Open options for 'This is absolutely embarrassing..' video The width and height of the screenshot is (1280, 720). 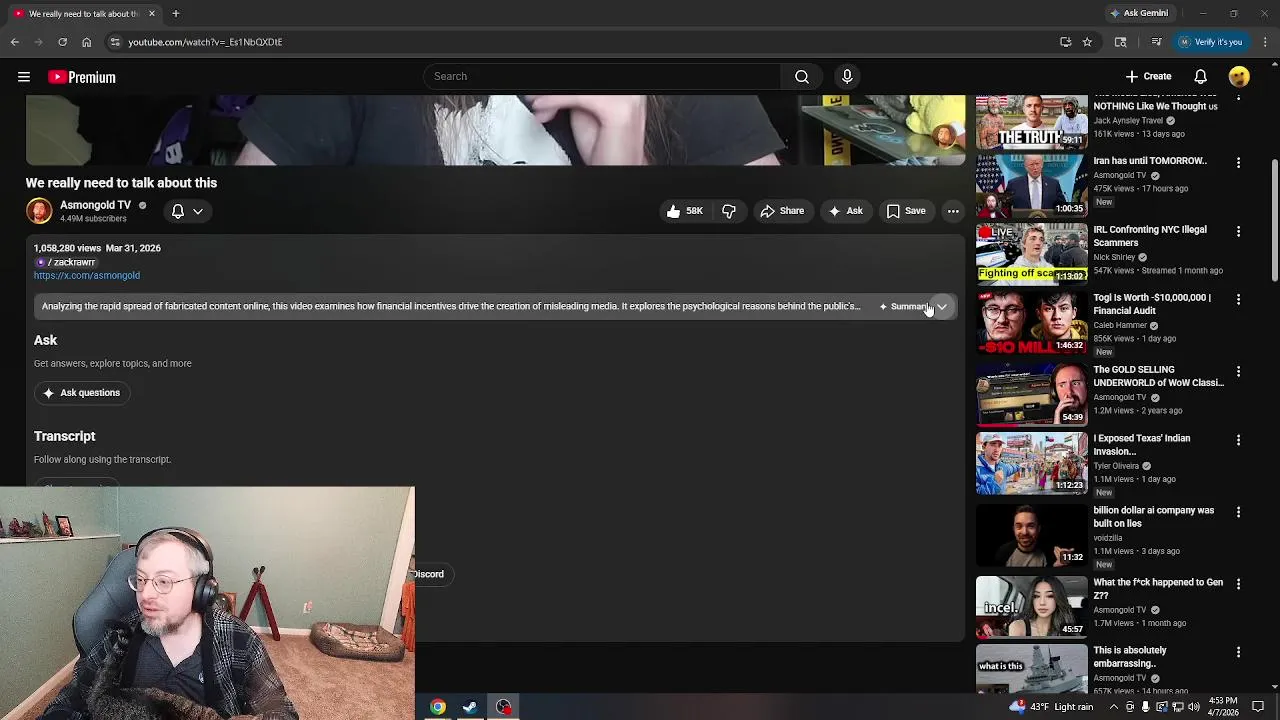1238,653
